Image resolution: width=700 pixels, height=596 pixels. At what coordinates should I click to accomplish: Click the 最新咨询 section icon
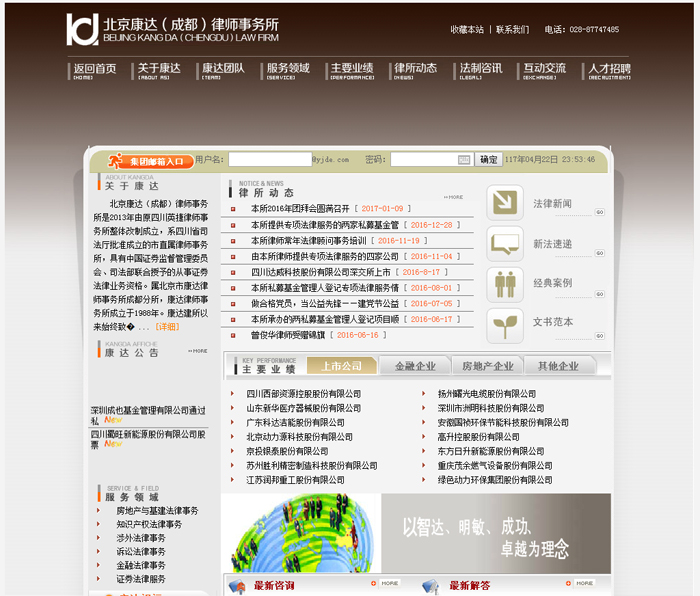(x=237, y=586)
